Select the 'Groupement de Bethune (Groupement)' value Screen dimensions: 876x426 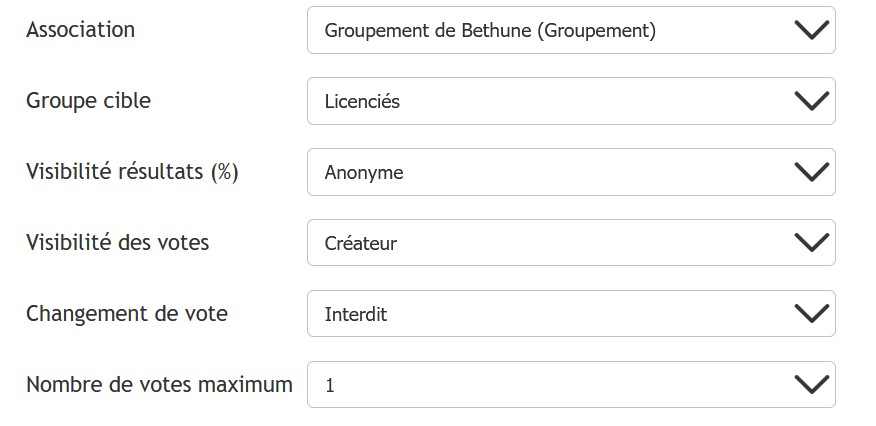coord(490,31)
